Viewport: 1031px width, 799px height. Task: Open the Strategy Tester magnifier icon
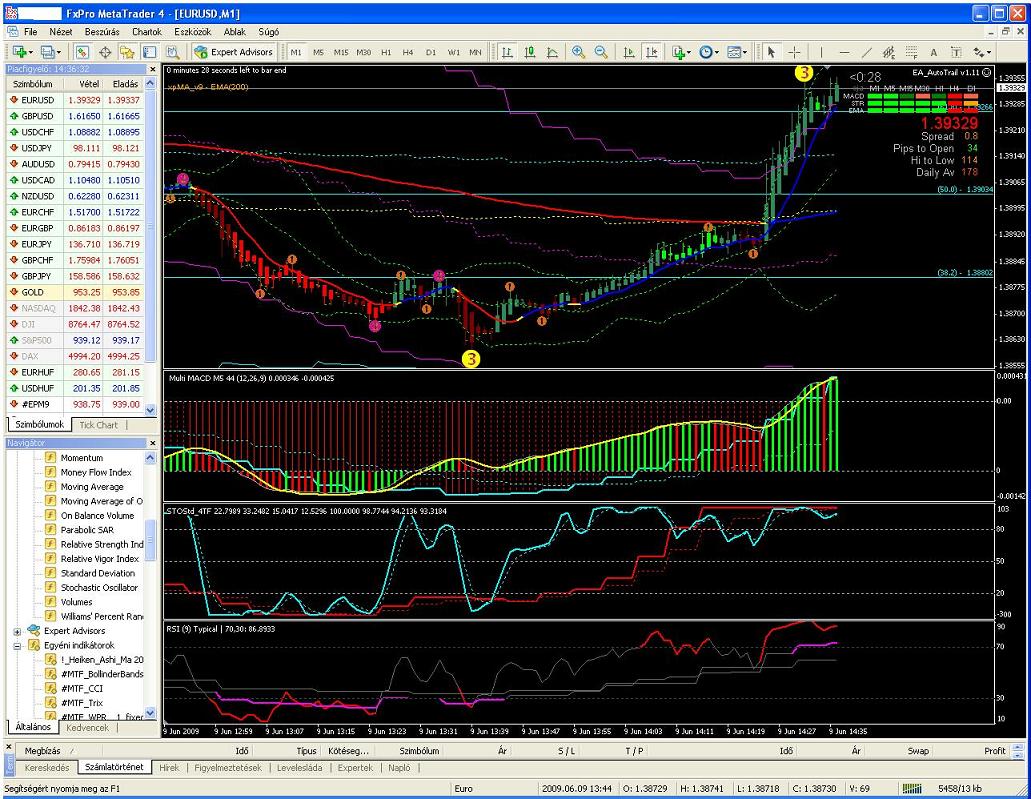(x=172, y=52)
